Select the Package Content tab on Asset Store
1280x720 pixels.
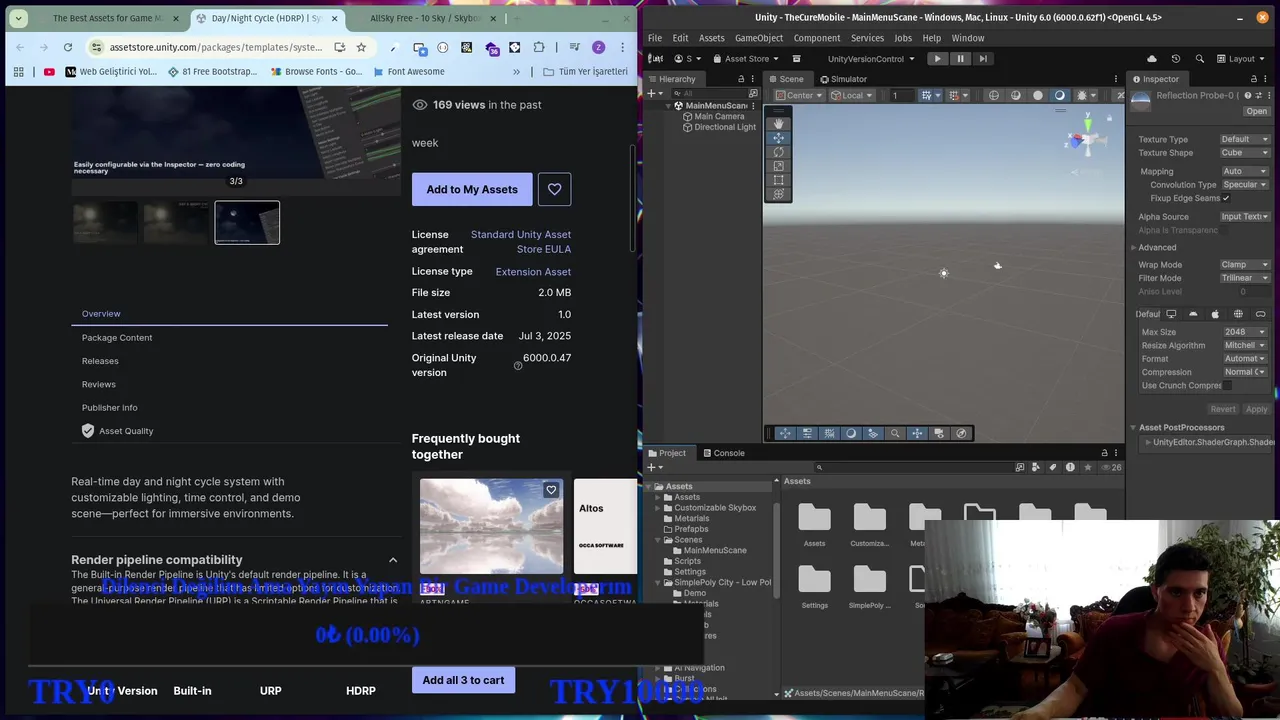[117, 338]
